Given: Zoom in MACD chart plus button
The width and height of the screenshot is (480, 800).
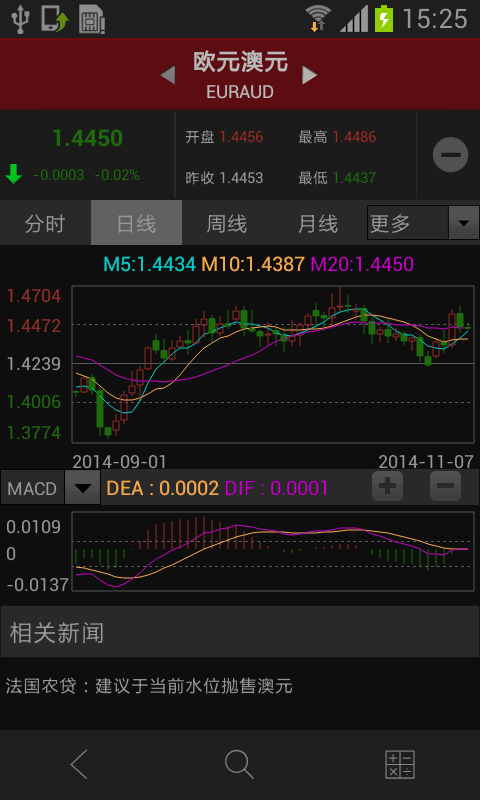Looking at the screenshot, I should (387, 486).
